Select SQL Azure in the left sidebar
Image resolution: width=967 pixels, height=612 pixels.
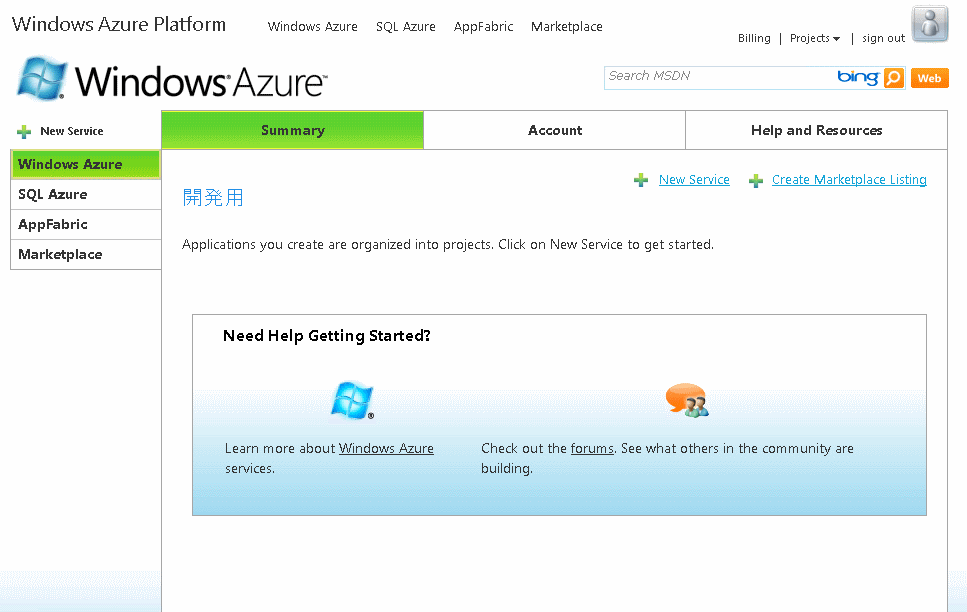86,194
